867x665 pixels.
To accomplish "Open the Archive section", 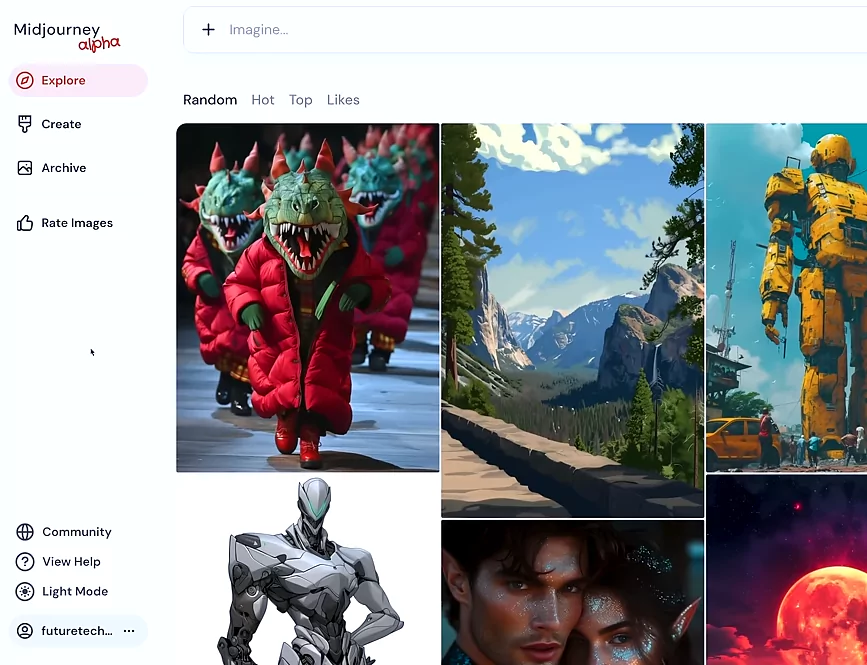I will [64, 167].
